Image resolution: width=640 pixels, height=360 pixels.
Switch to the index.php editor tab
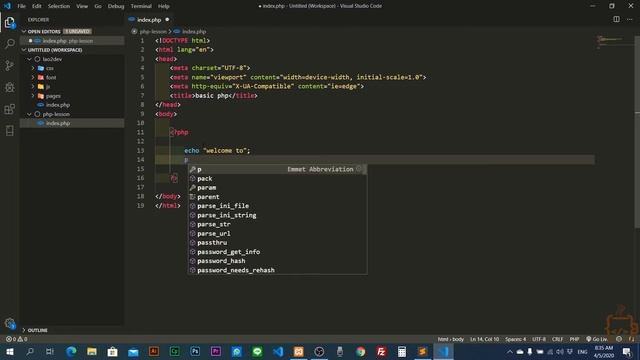coord(149,20)
